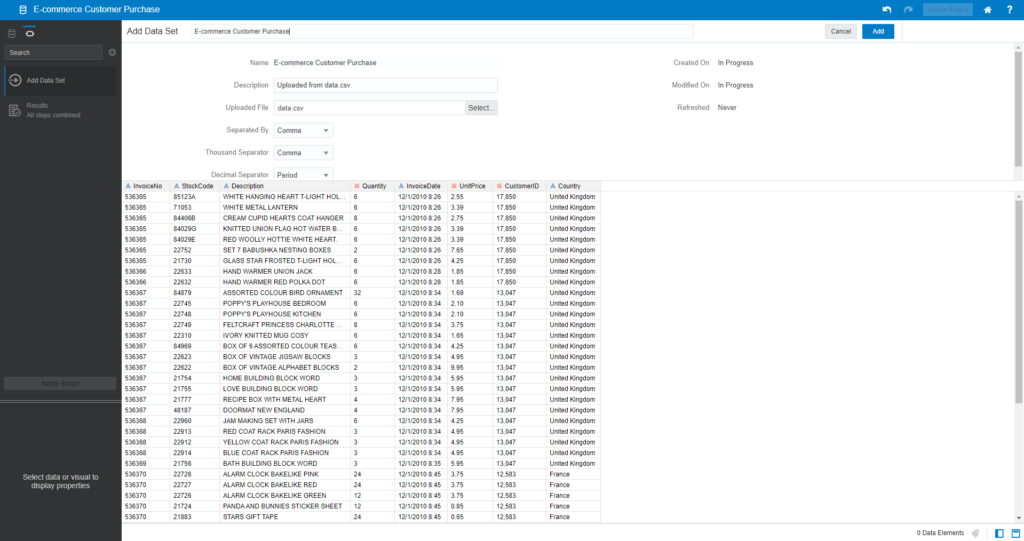Click the StockCode column type icon

[x=176, y=186]
